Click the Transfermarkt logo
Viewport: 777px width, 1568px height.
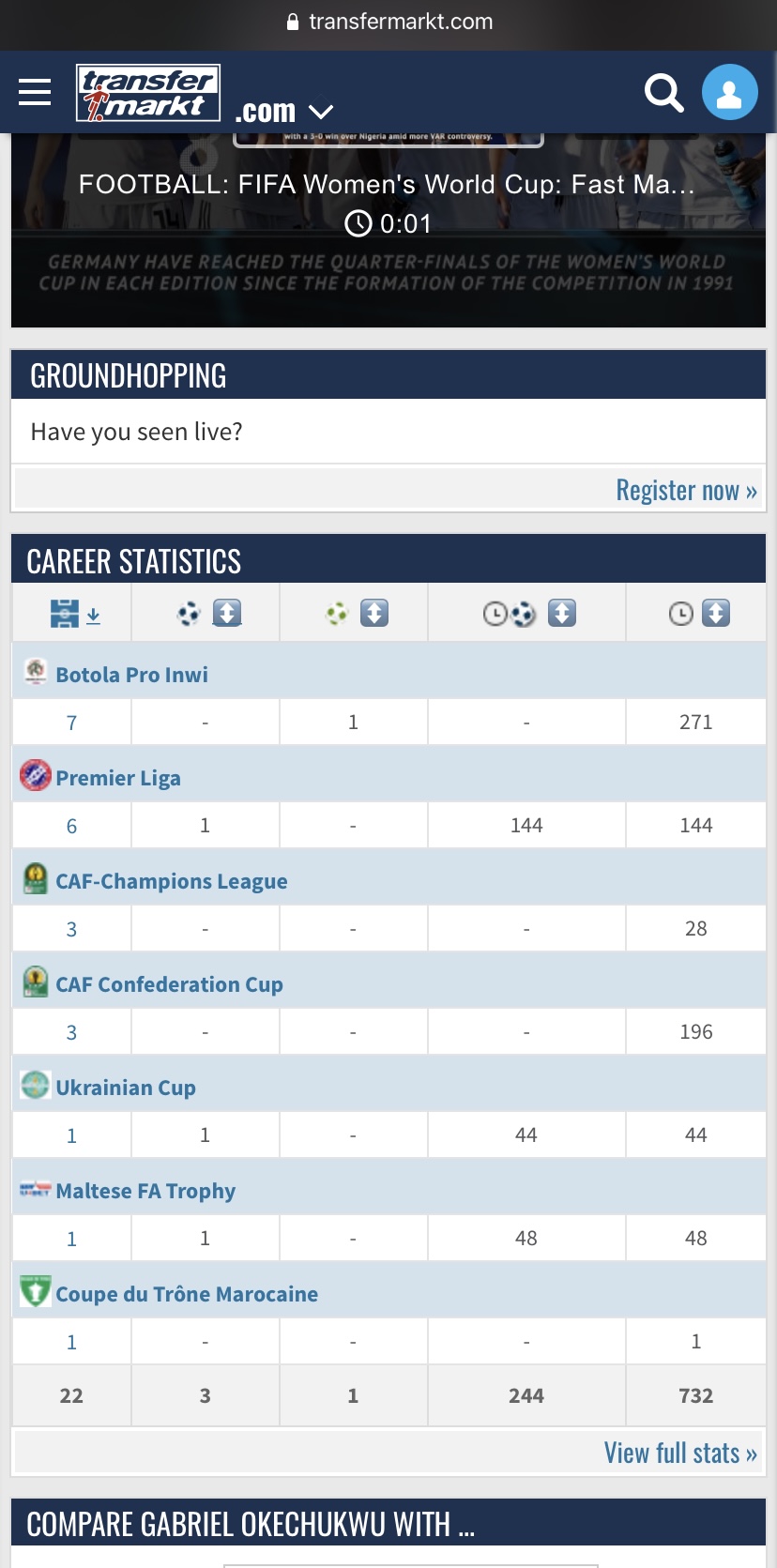tap(148, 93)
